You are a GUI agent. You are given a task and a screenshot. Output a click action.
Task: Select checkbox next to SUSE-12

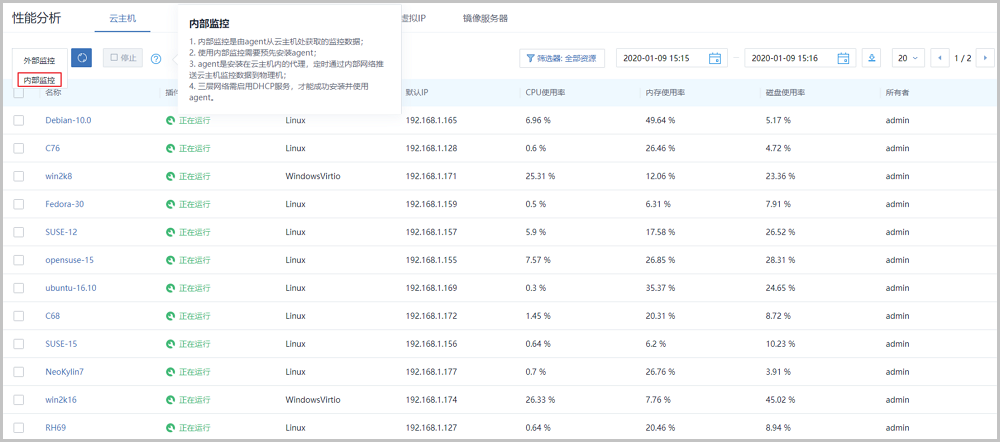tap(19, 232)
